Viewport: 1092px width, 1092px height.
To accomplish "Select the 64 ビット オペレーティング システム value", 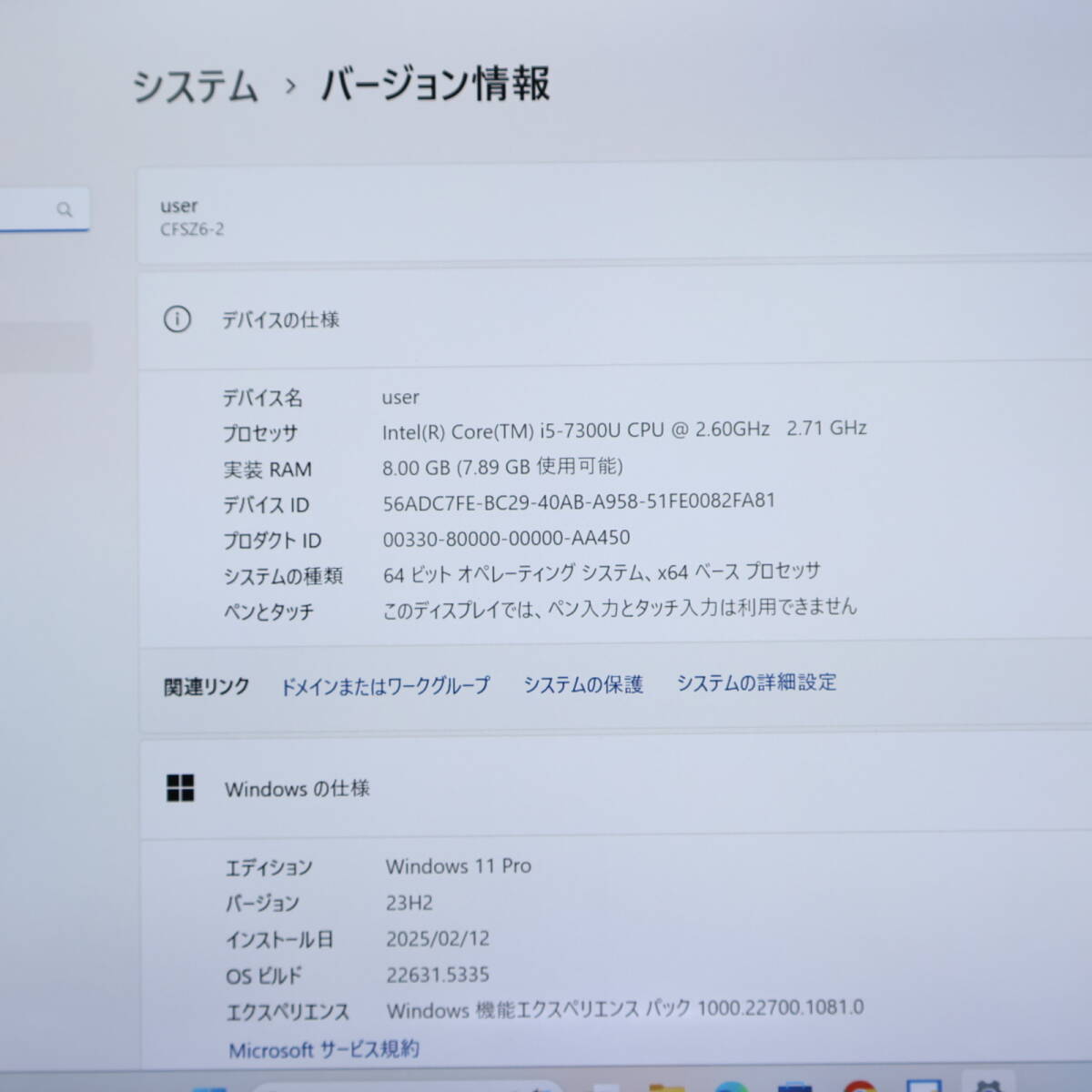I will point(602,573).
